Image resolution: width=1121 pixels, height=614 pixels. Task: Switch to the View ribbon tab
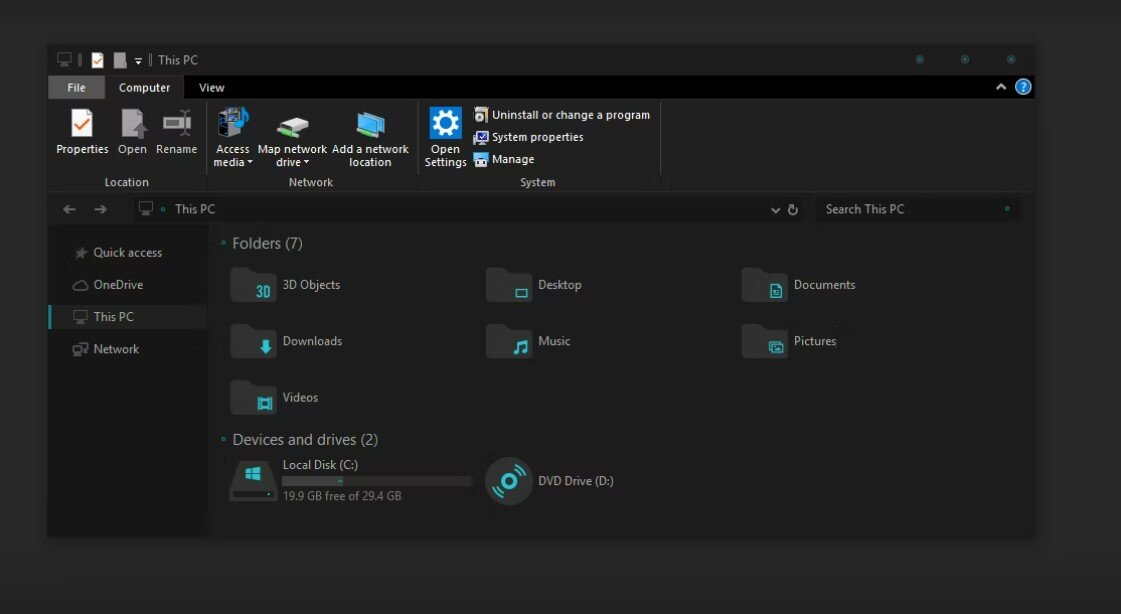pyautogui.click(x=212, y=87)
